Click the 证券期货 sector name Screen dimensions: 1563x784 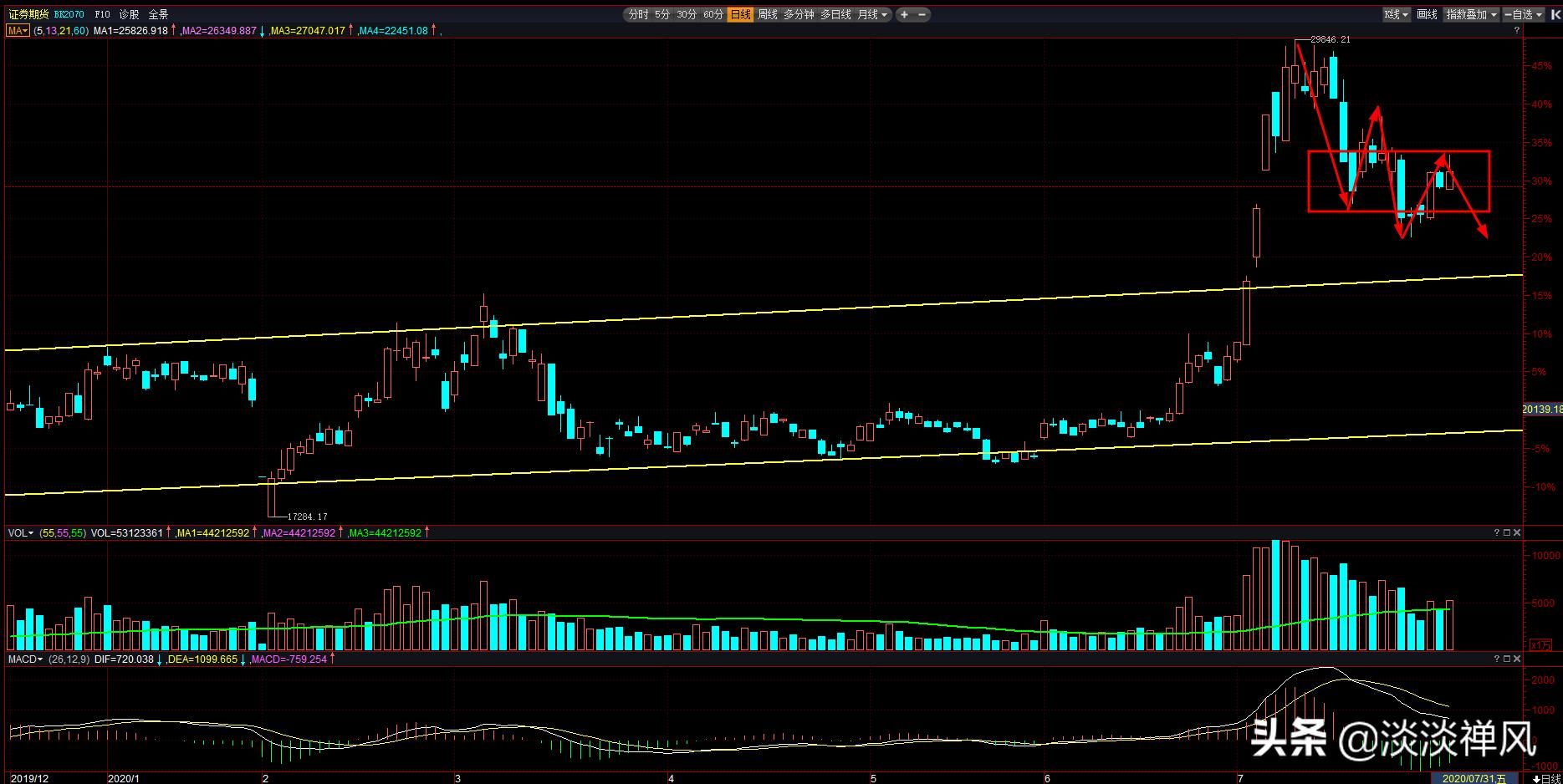tap(28, 14)
